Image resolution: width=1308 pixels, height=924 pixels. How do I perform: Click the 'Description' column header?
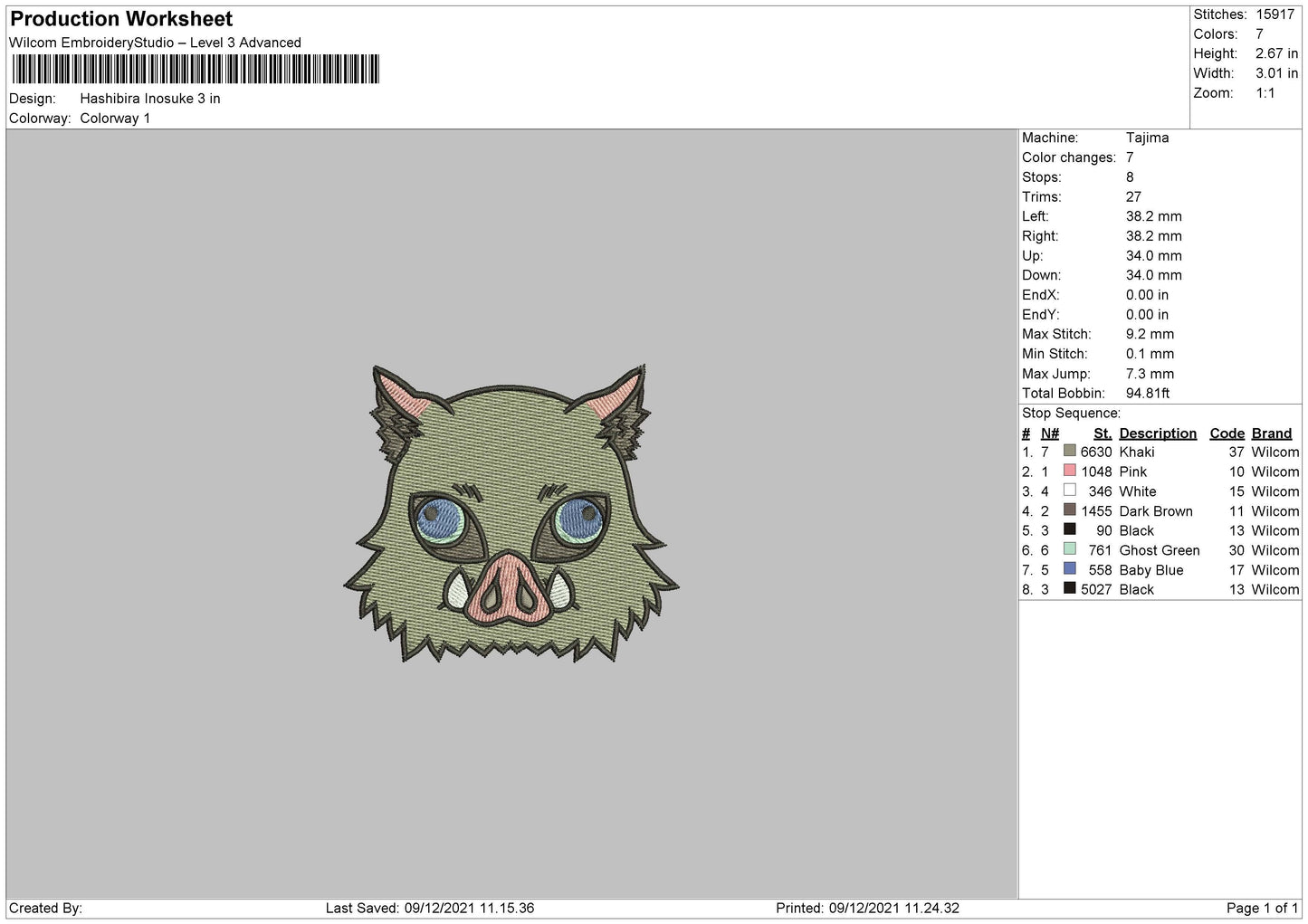1158,433
